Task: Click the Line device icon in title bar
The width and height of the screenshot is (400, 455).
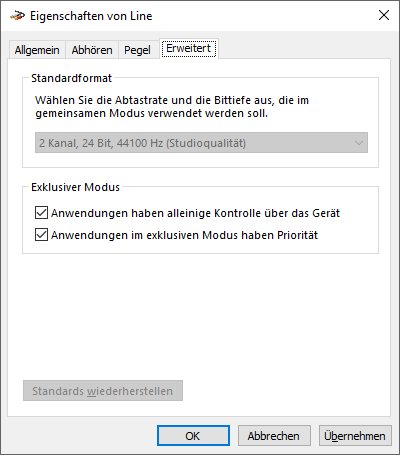Action: [17, 16]
